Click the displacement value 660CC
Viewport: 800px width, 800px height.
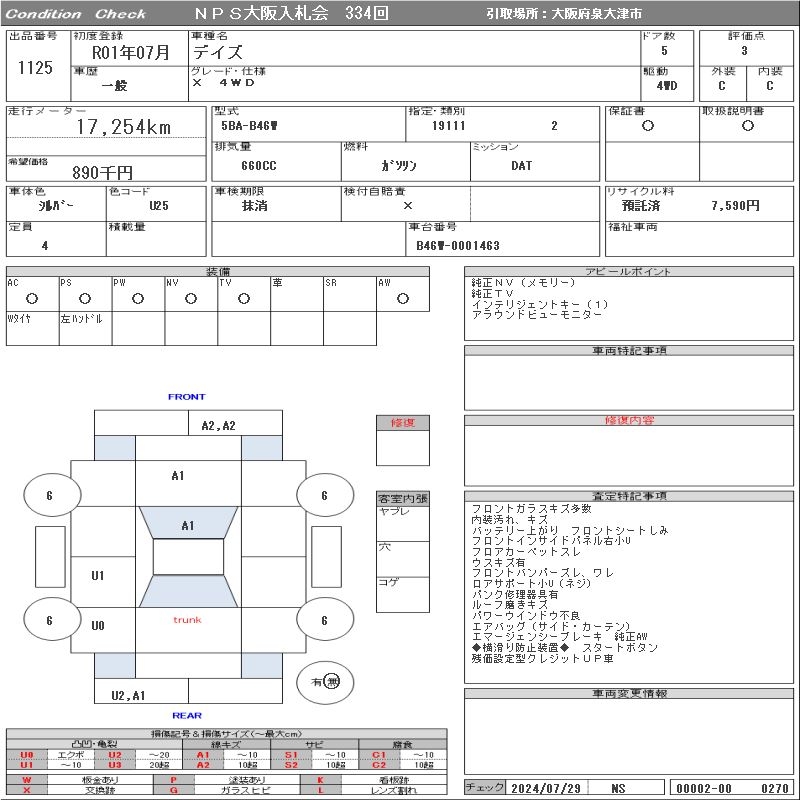tap(259, 166)
